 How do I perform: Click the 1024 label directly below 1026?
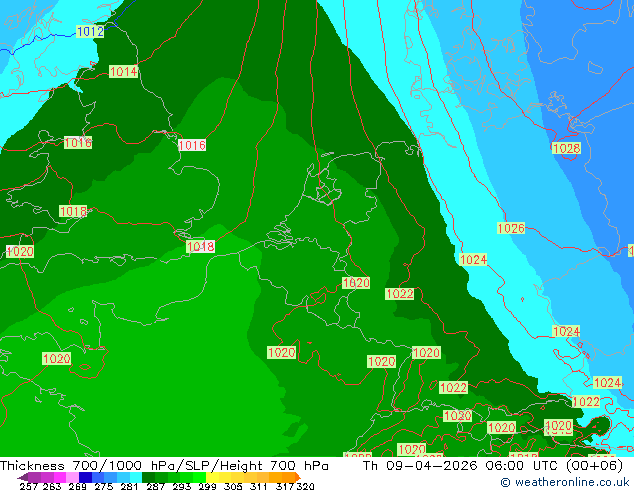coord(473,259)
